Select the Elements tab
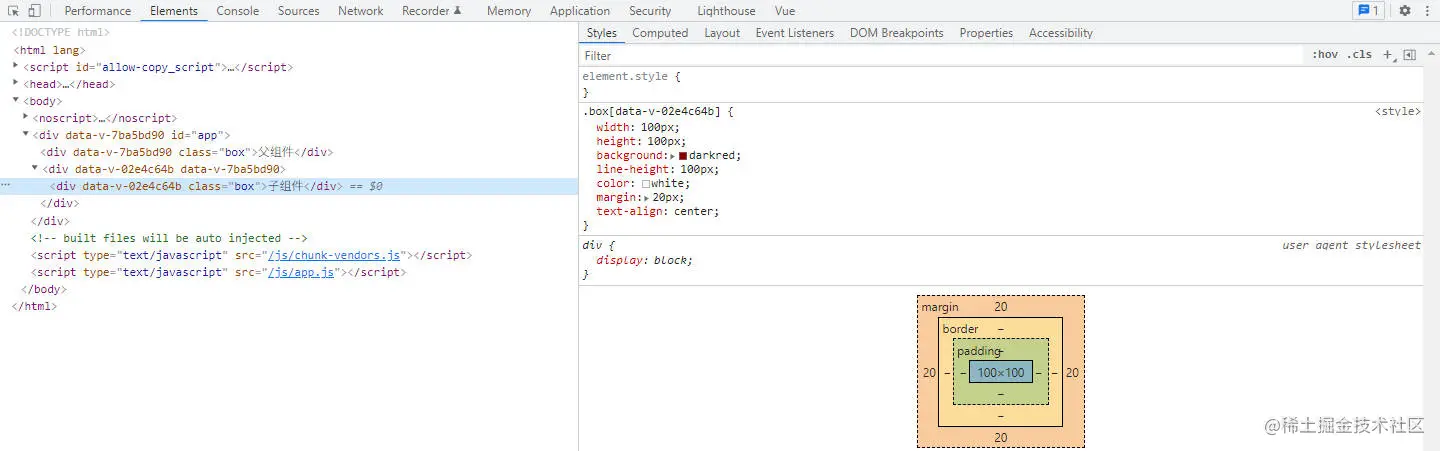1440x451 pixels. point(174,11)
